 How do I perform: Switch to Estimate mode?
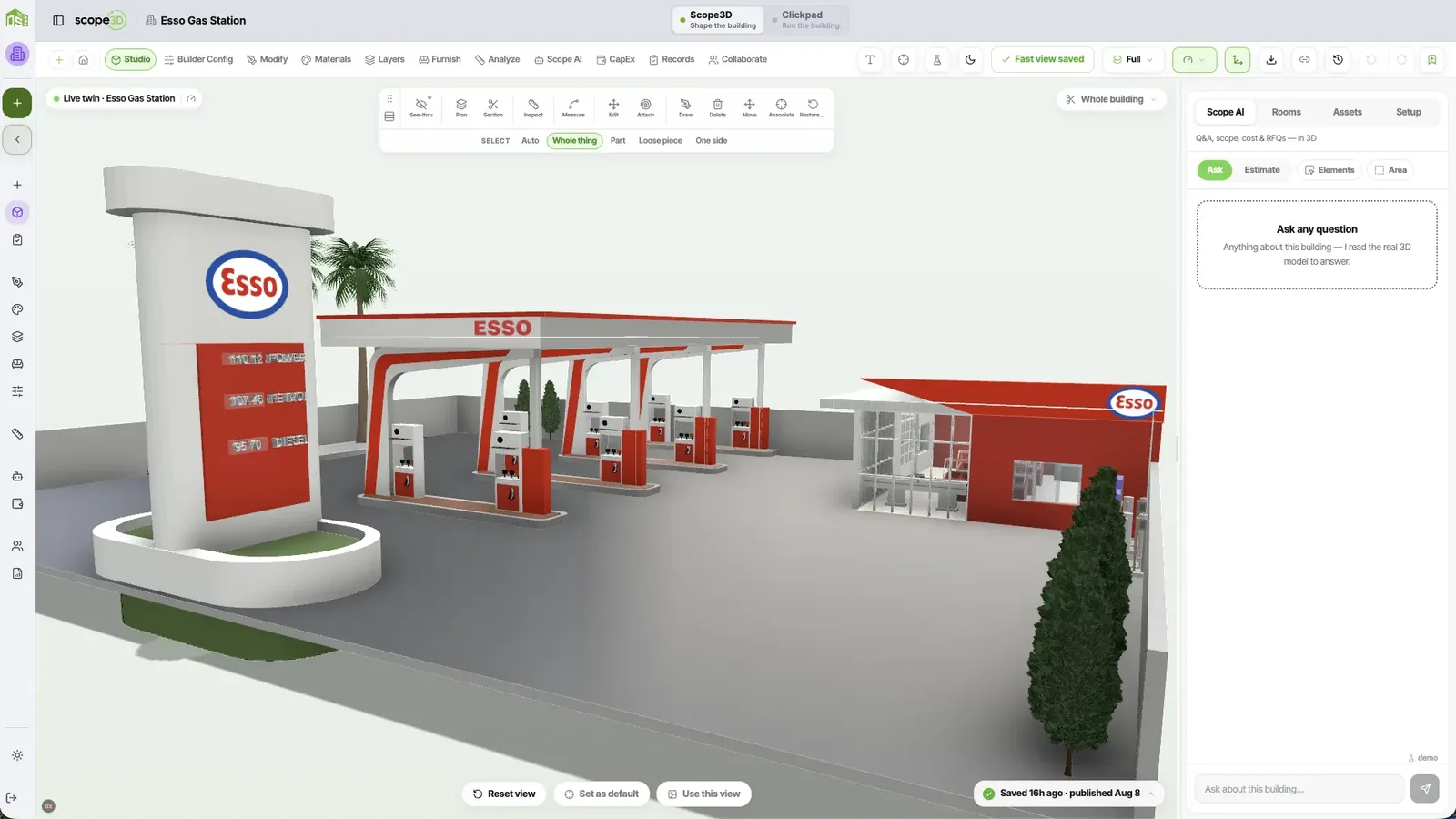click(1261, 170)
